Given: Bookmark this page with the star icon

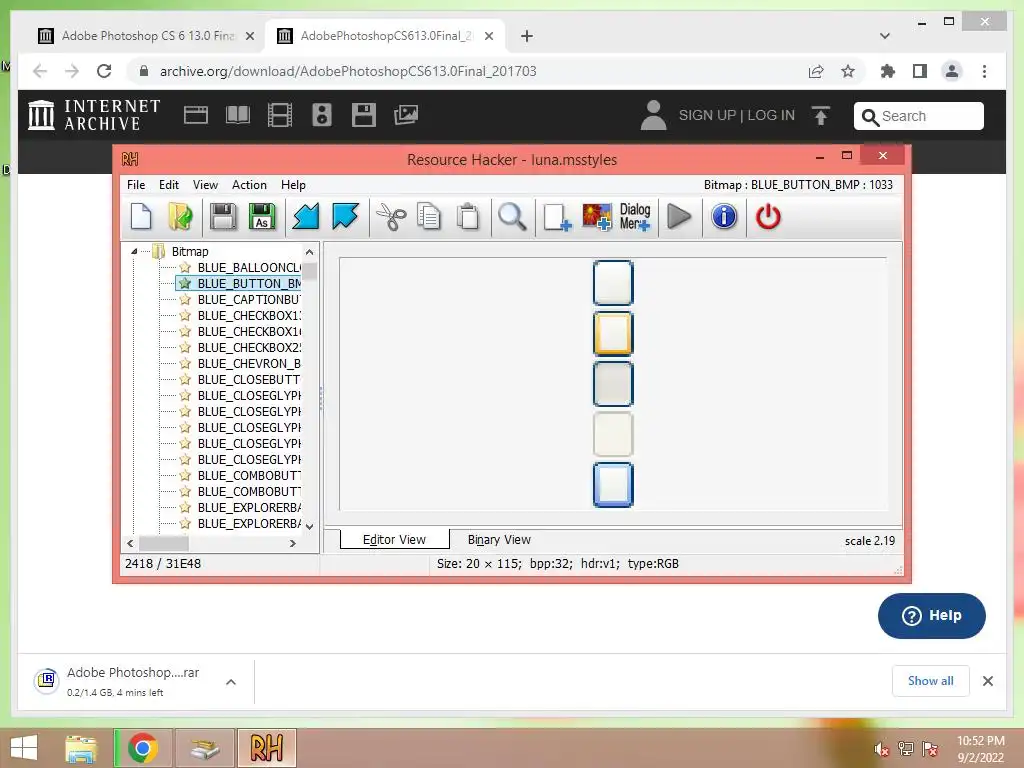Looking at the screenshot, I should point(848,71).
